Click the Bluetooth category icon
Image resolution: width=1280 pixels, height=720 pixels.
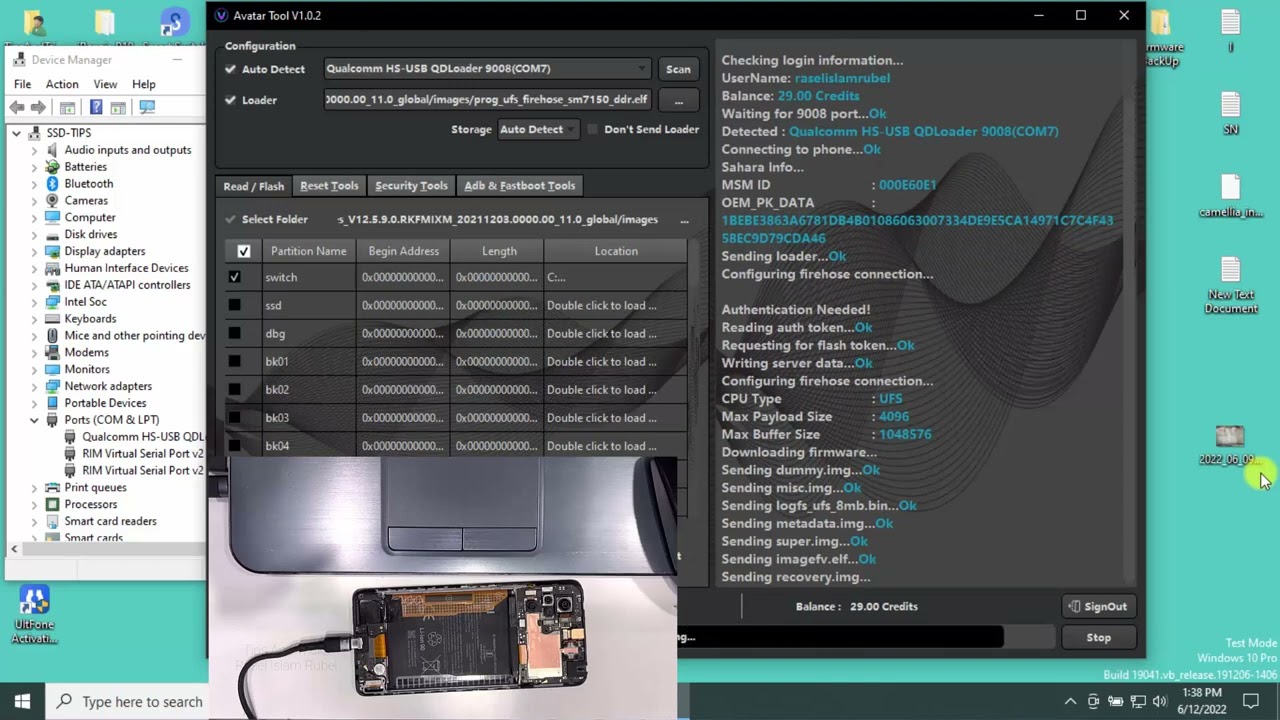pos(52,184)
